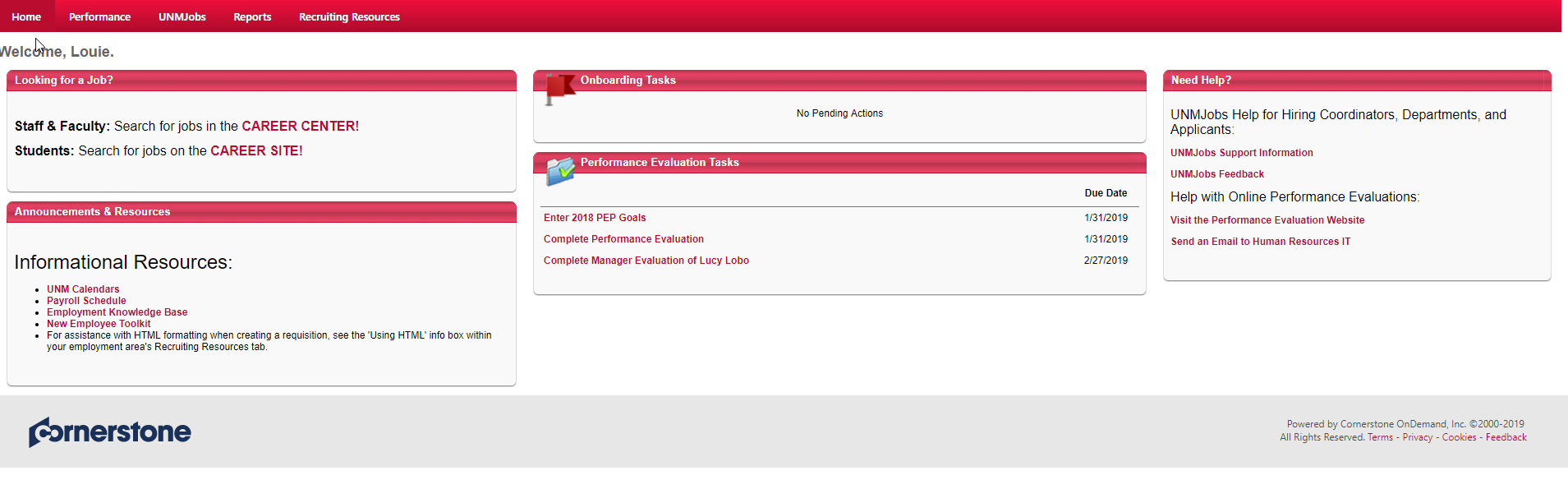Open Complete Manager Evaluation of Lucy Lobo
Viewport: 1568px width, 480px height.
coord(646,261)
